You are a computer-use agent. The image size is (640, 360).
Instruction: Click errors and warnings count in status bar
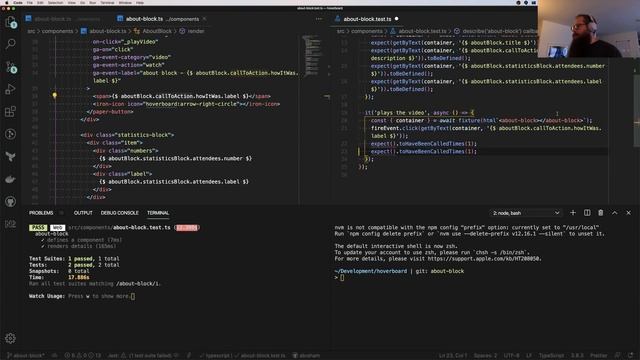(83, 356)
